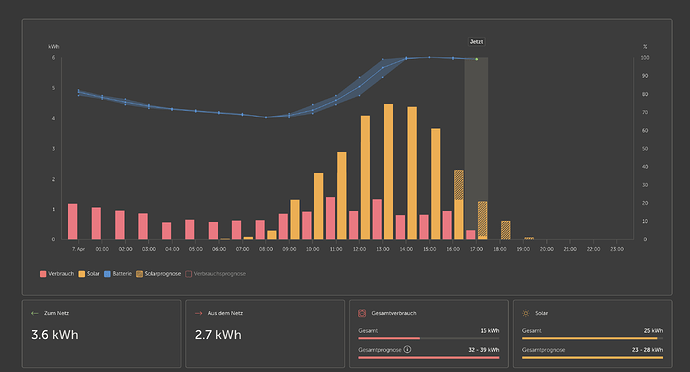Select the 14:00 solar bar

[412, 173]
